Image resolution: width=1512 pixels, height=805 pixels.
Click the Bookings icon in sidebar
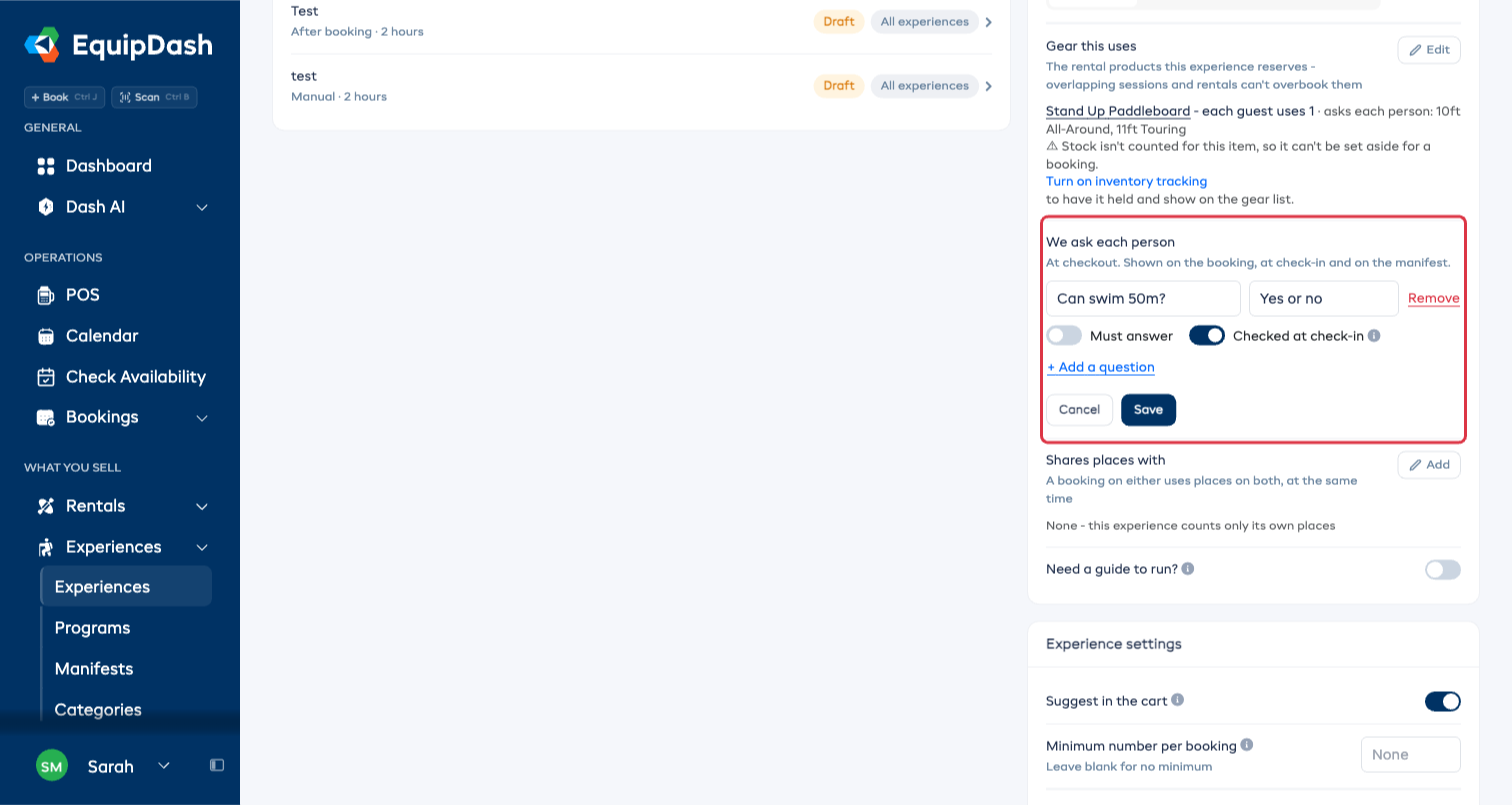click(x=45, y=417)
